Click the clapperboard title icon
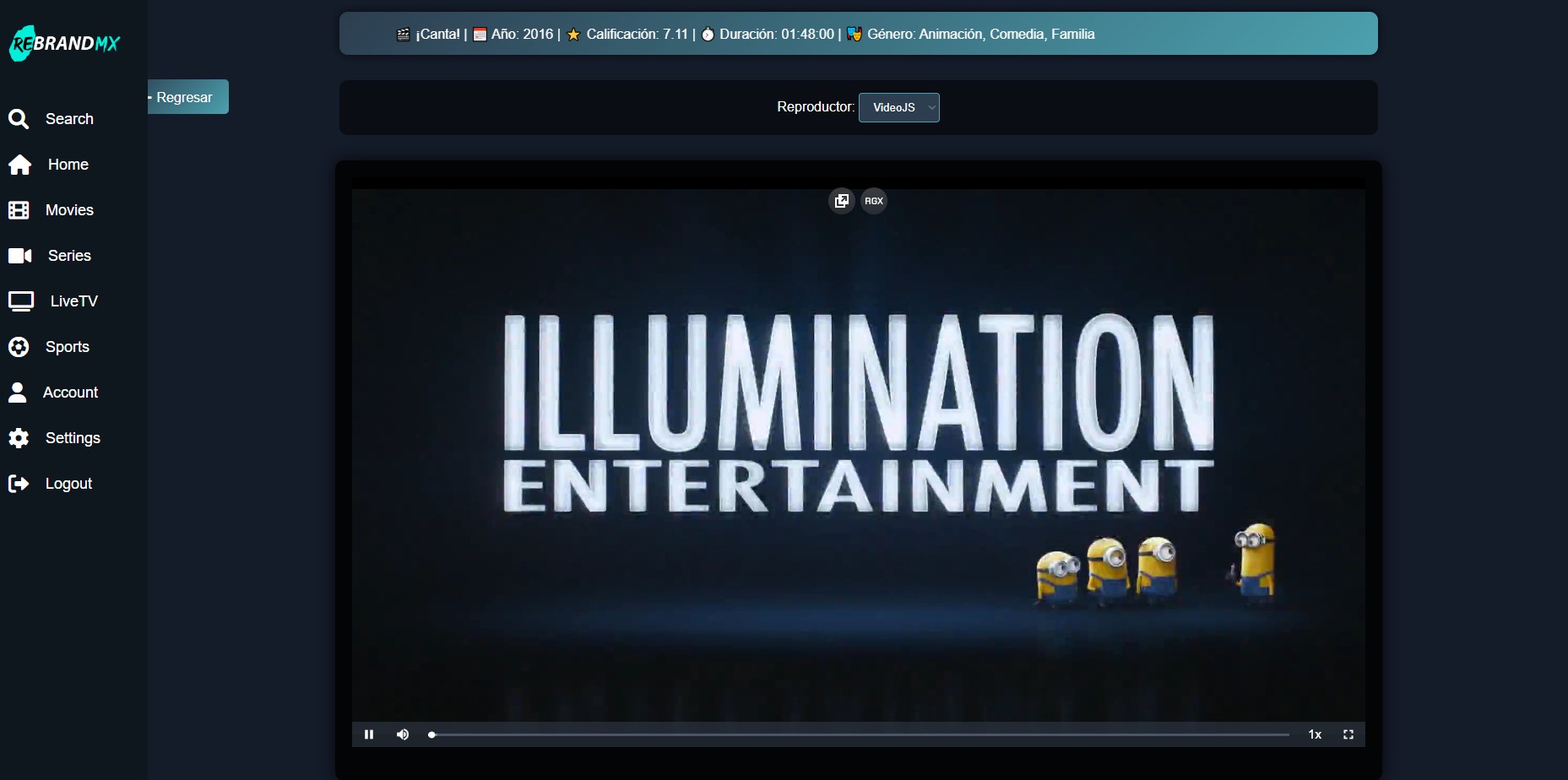The image size is (1568, 780). pyautogui.click(x=403, y=35)
